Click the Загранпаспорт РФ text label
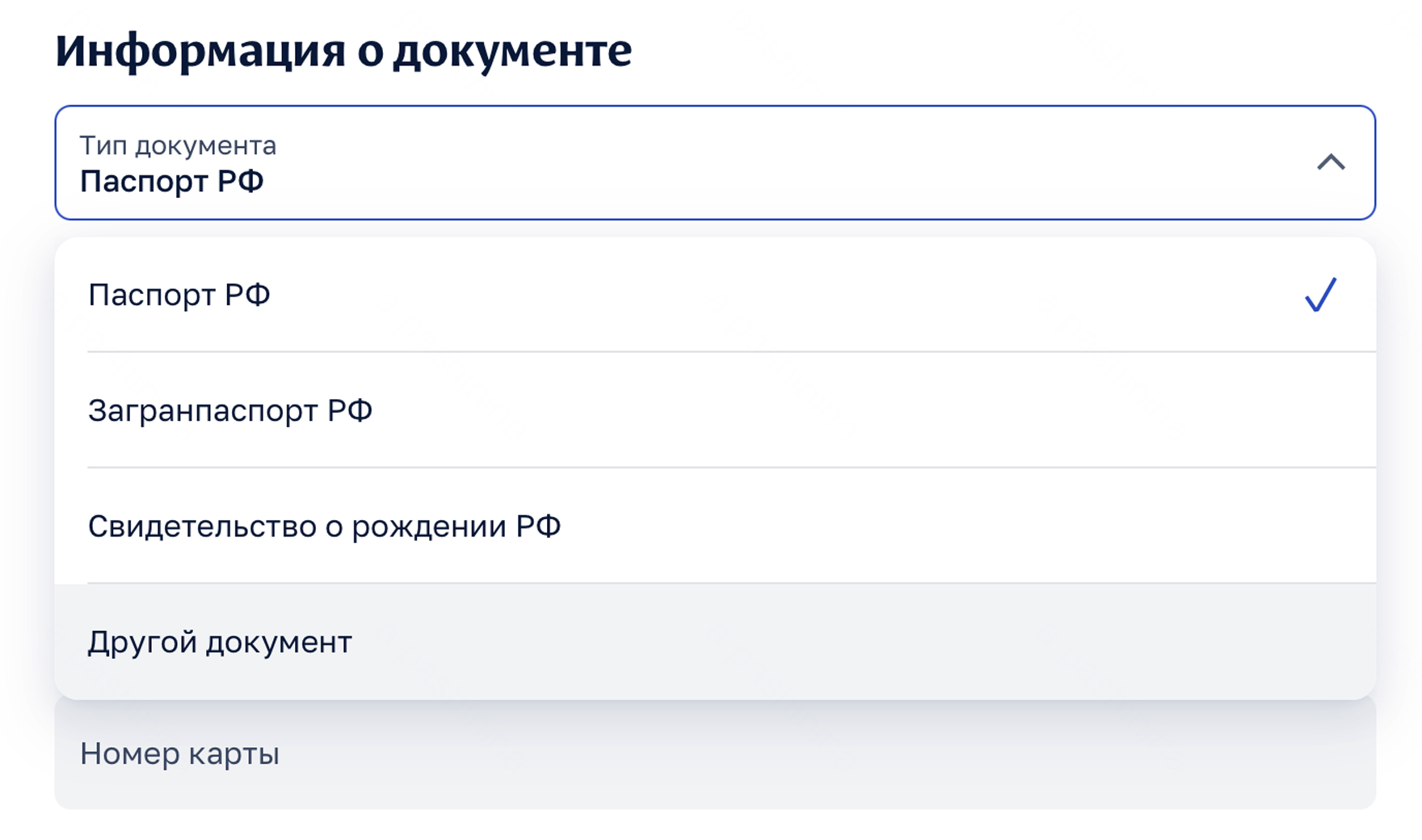This screenshot has width=1422, height=840. click(230, 410)
